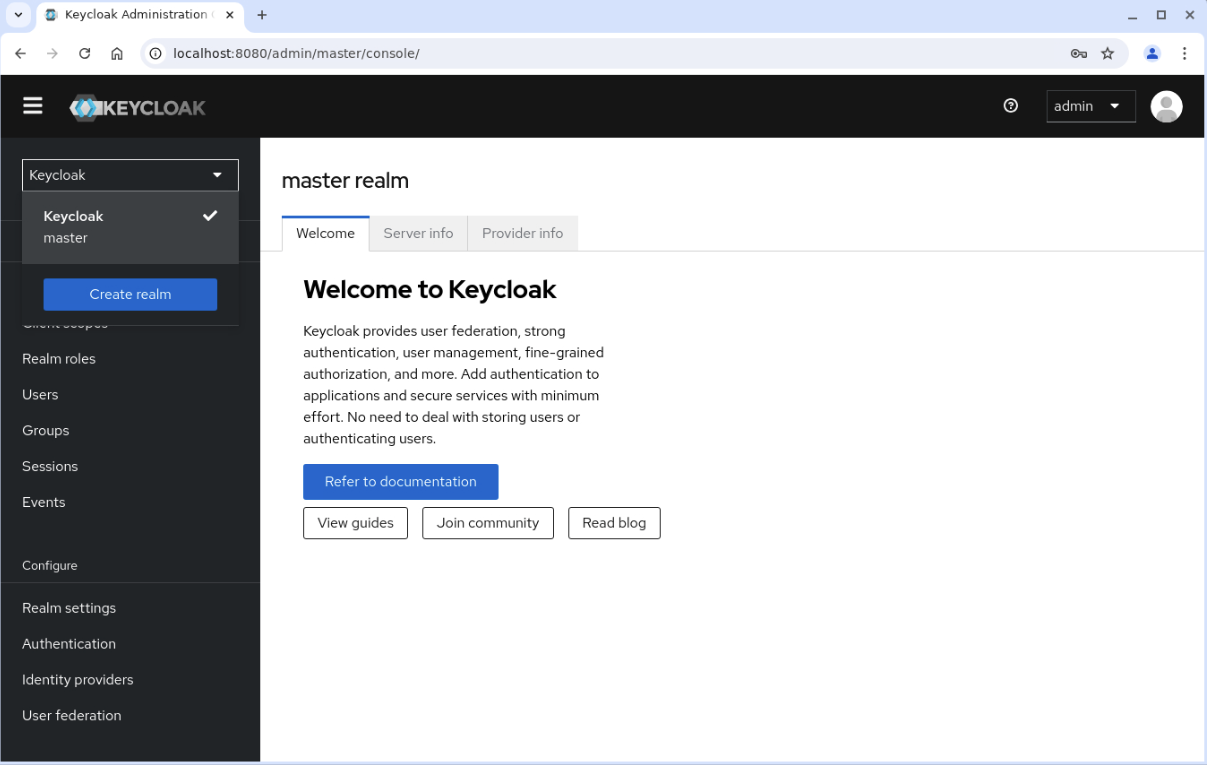Click the Create realm button

(x=130, y=294)
